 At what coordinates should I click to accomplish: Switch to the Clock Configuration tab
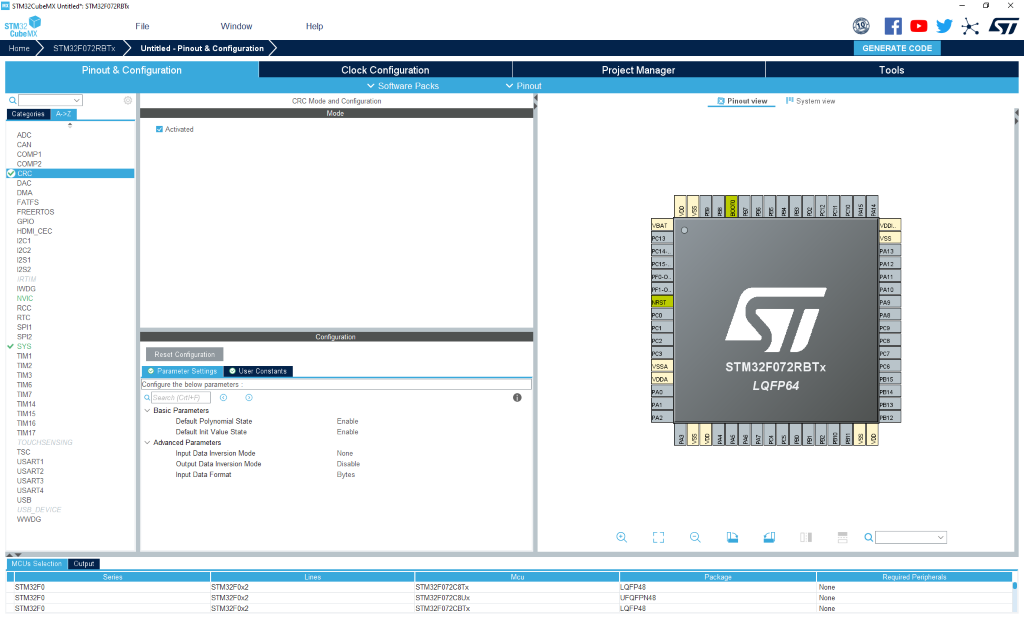(385, 70)
